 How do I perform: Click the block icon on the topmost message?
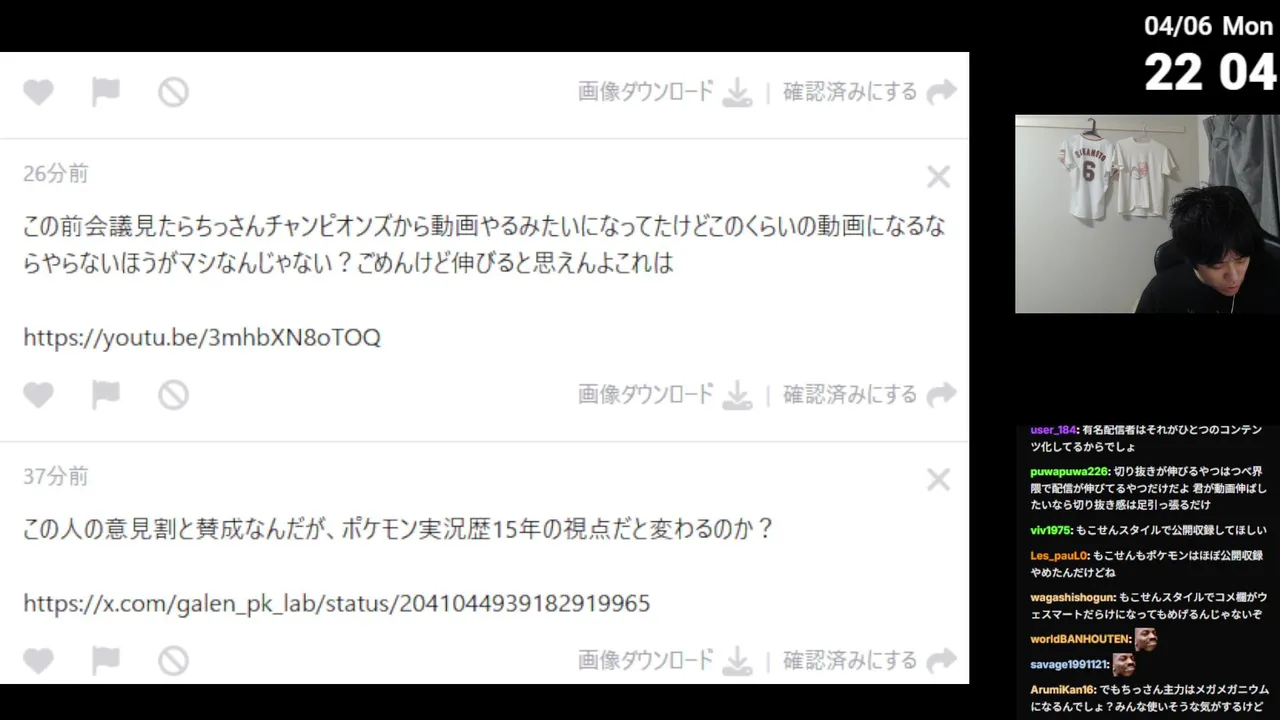coord(173,92)
